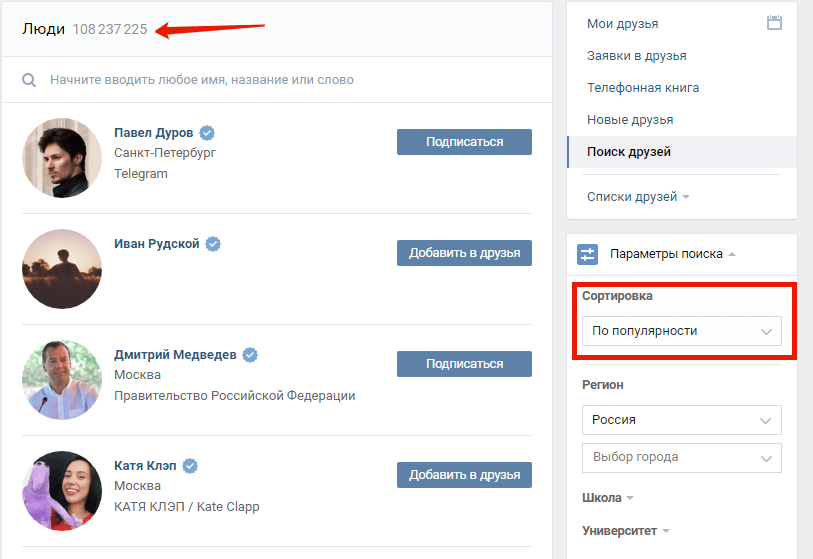Click verified badge next to Иван Рудской

pyautogui.click(x=213, y=244)
